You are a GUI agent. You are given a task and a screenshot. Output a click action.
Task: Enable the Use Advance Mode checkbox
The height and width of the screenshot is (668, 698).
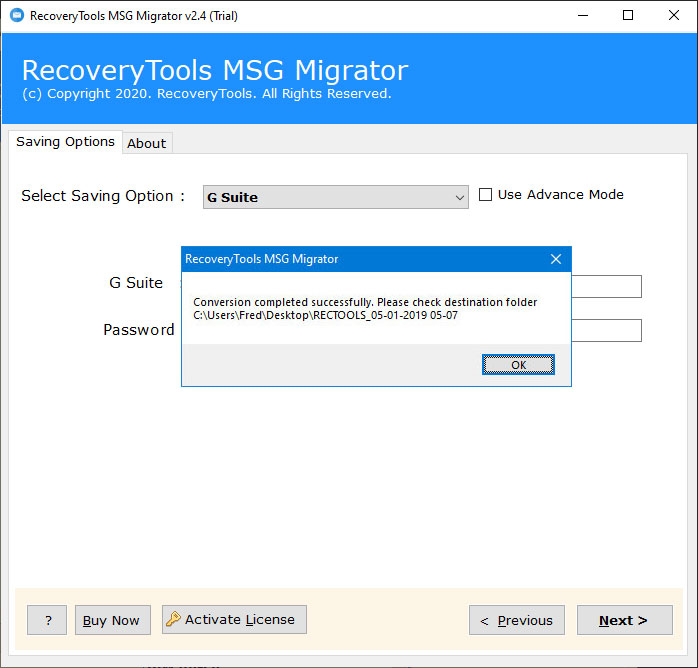(485, 194)
